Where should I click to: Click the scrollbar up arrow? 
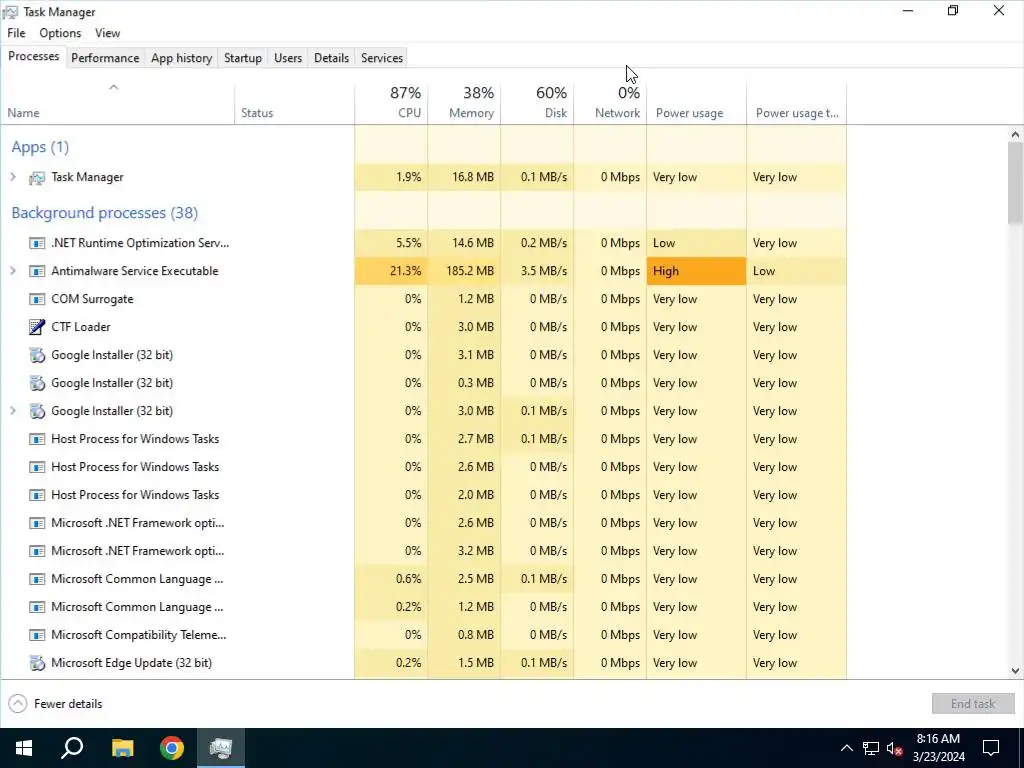pos(1015,135)
